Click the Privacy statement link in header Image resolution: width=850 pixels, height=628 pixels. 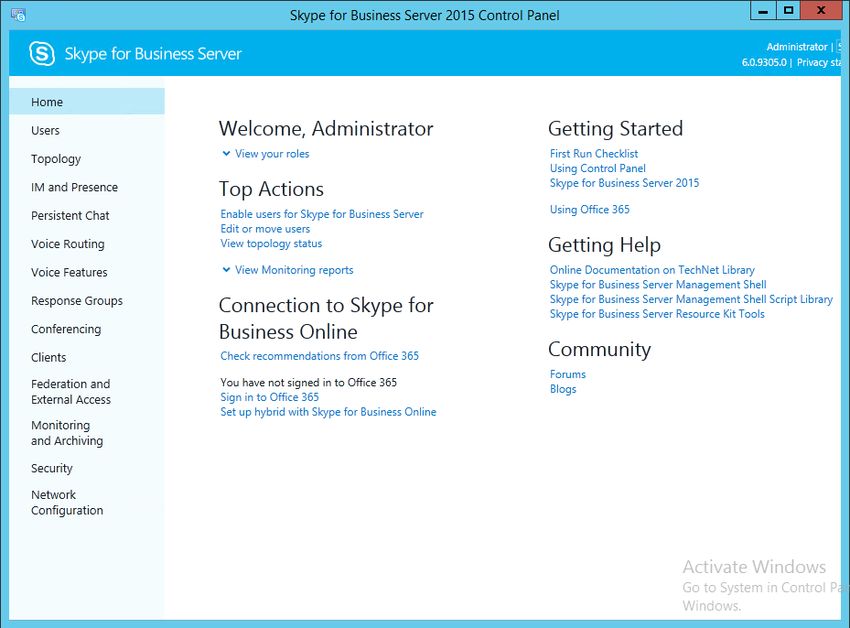[x=819, y=62]
